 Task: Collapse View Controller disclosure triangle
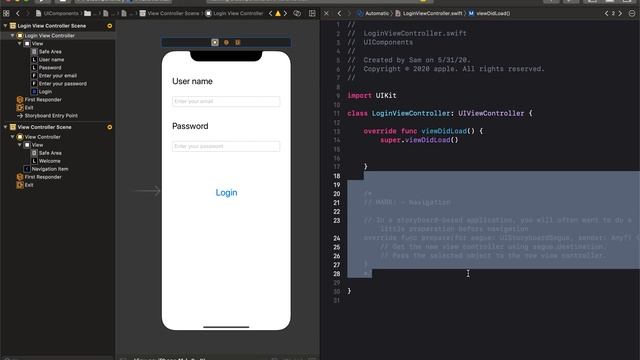(x=12, y=137)
